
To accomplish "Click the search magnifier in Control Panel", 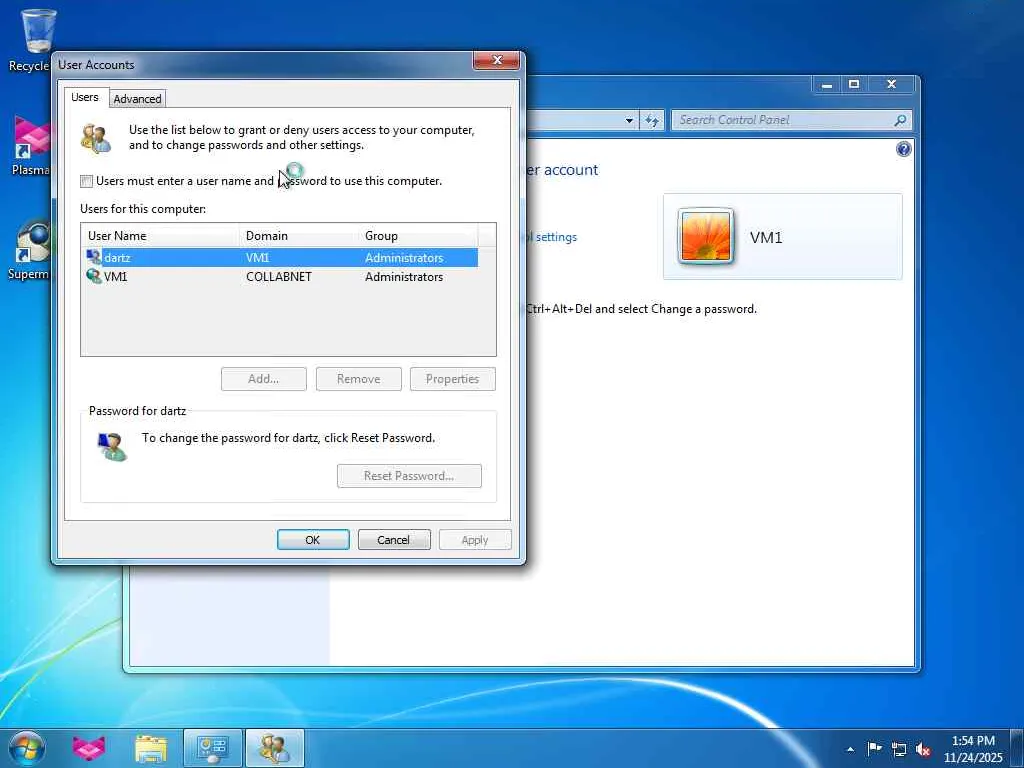I will (x=900, y=120).
